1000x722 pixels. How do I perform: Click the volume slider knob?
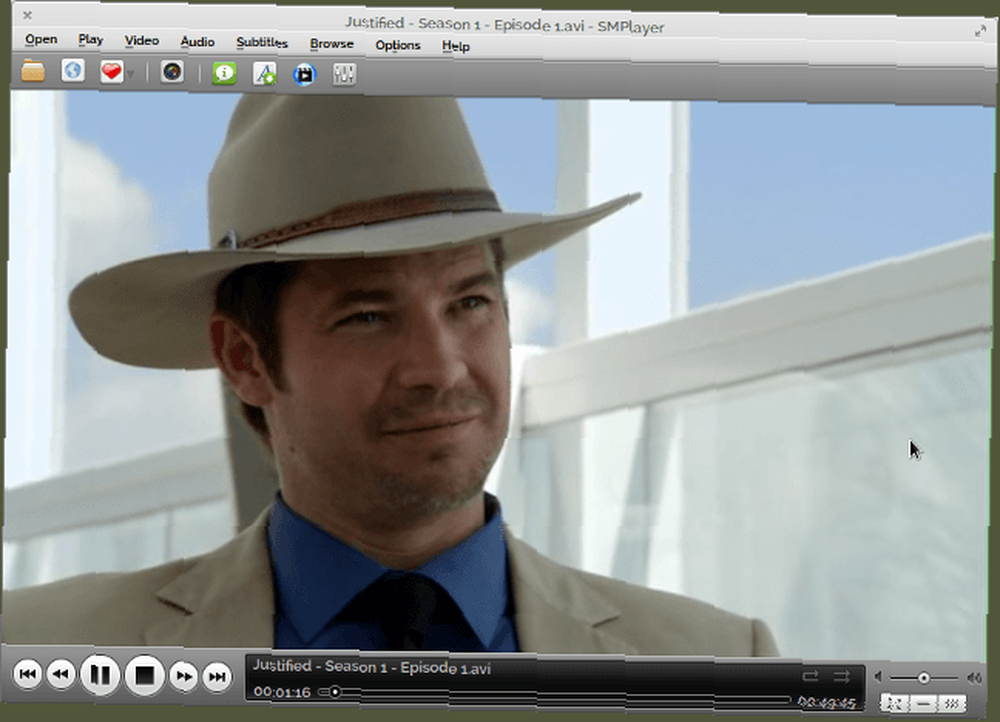point(923,678)
